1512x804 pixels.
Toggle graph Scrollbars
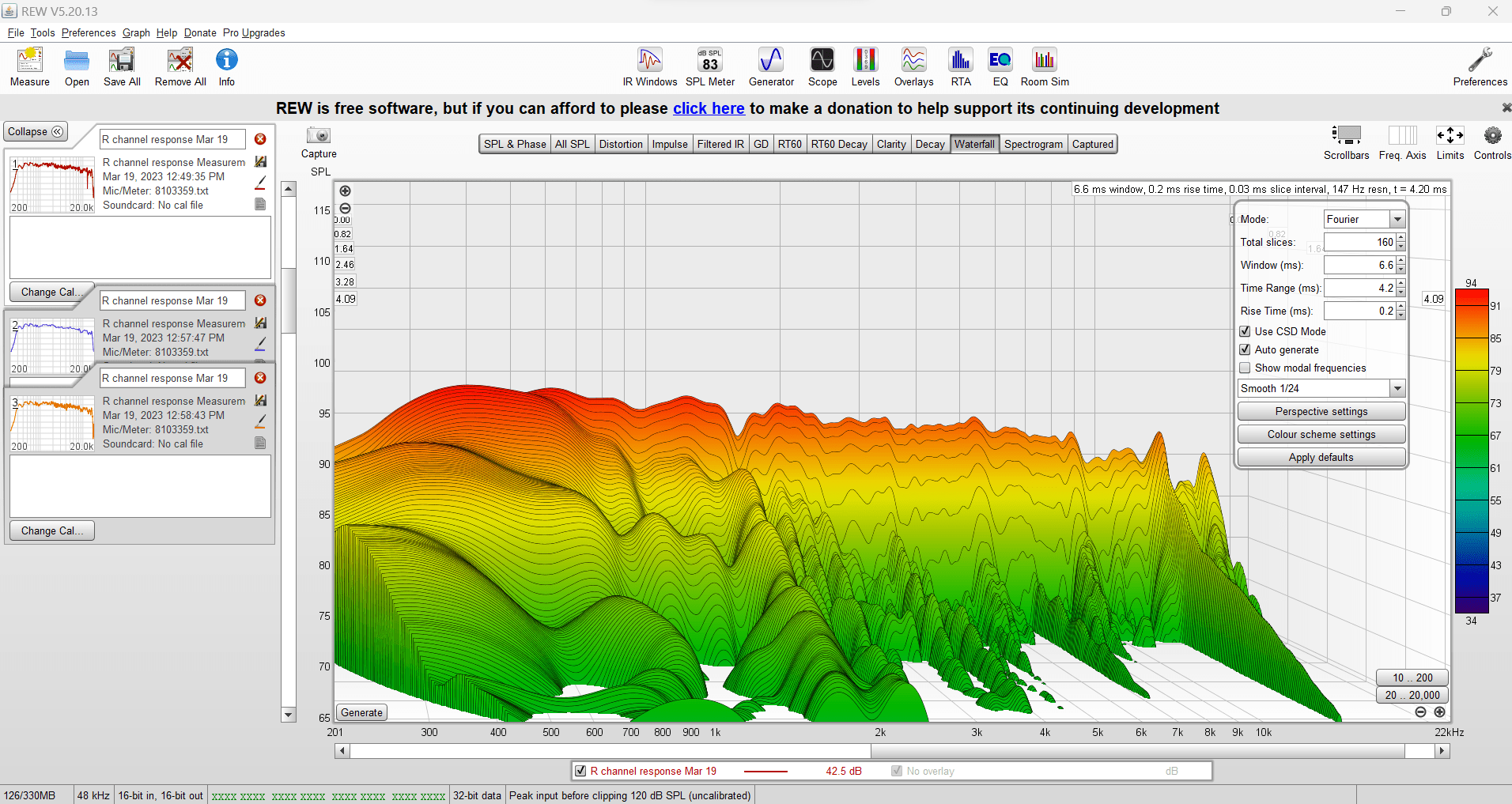1346,142
